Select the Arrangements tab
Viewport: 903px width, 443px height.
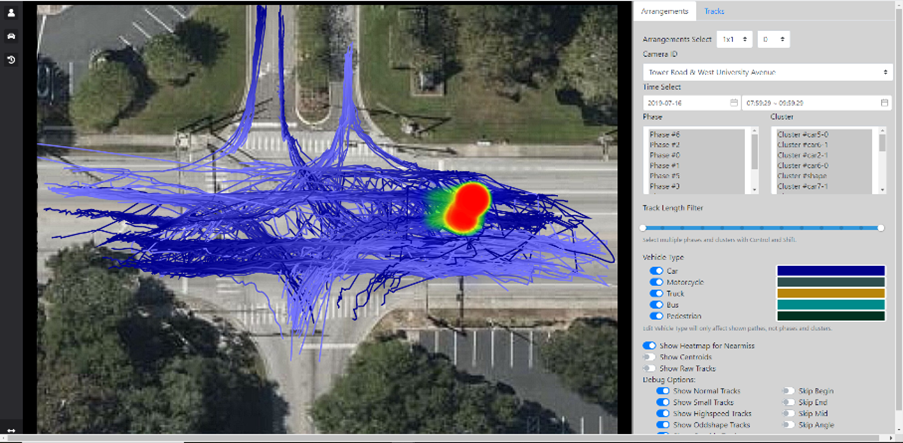tap(667, 11)
